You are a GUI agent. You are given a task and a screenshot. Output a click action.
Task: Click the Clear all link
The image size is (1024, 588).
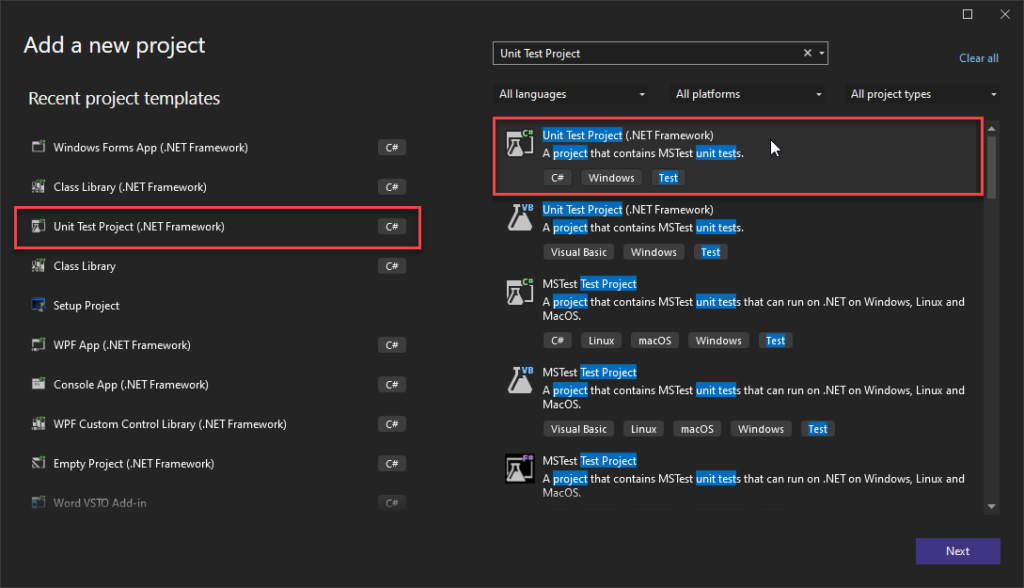pos(978,58)
